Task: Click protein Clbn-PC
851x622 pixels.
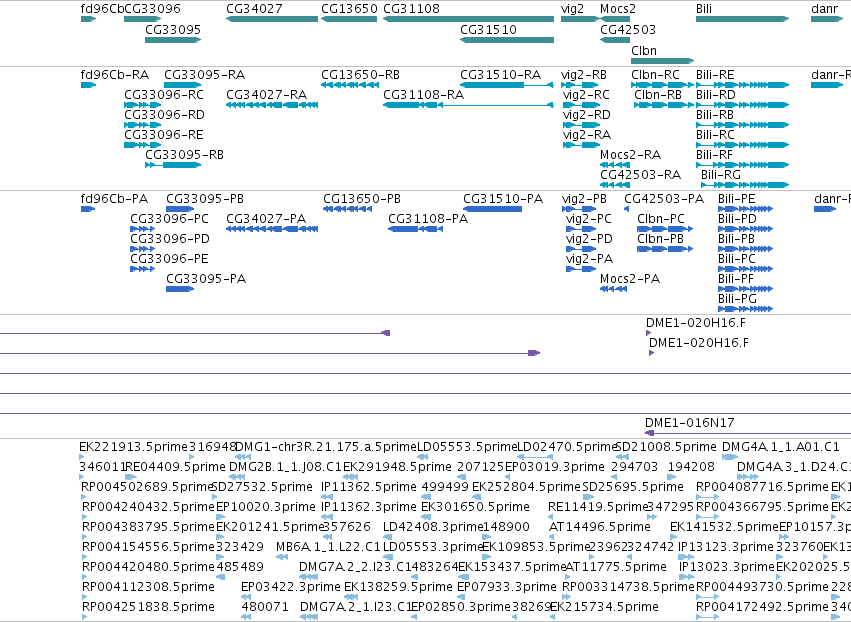Action: click(x=661, y=219)
